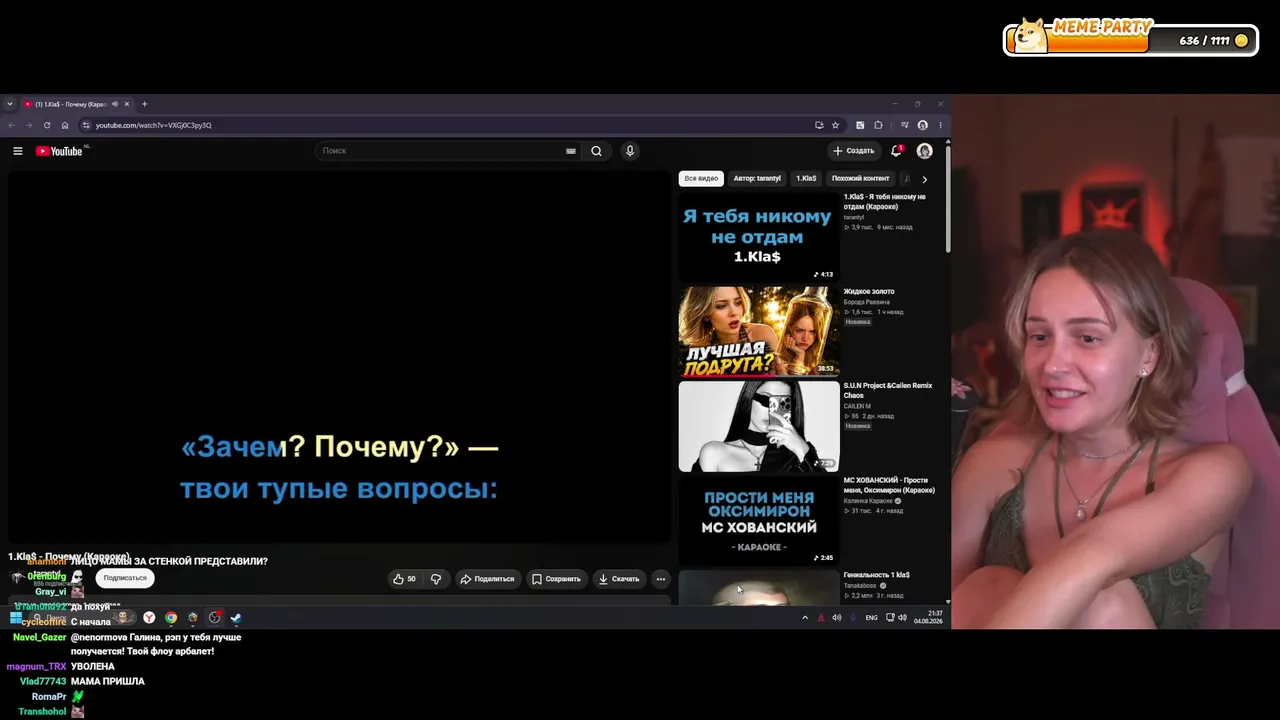Select the '1.Kla$' filter chip

tap(806, 179)
